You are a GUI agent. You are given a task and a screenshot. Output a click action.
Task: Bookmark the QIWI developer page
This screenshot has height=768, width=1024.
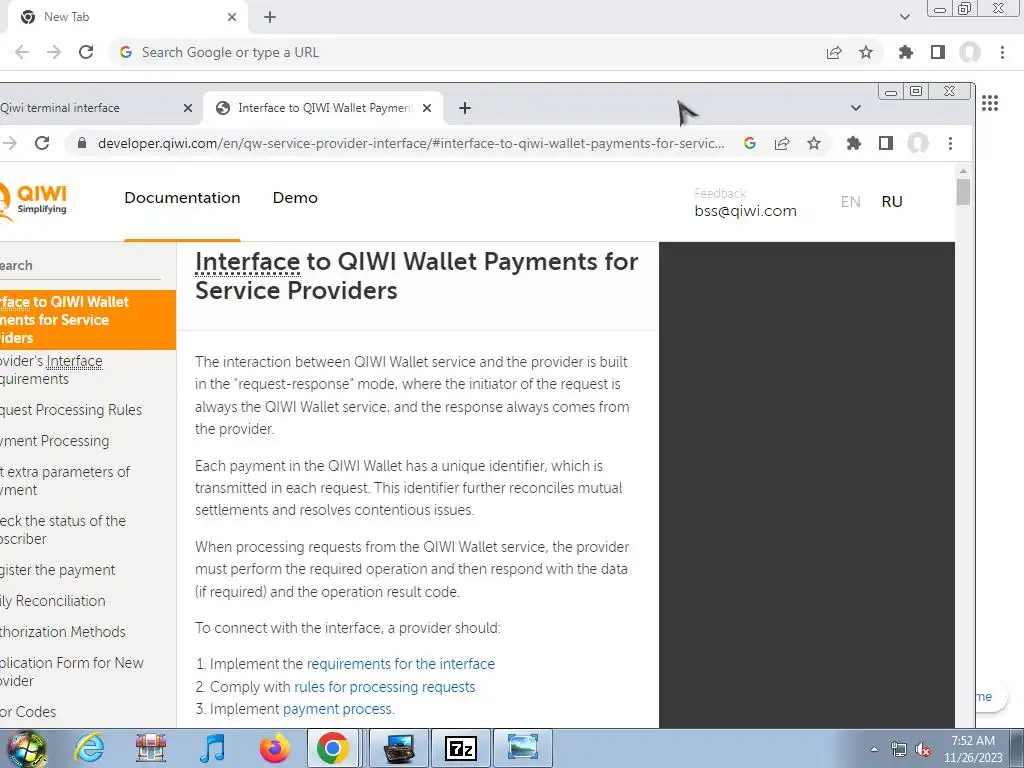click(x=814, y=143)
